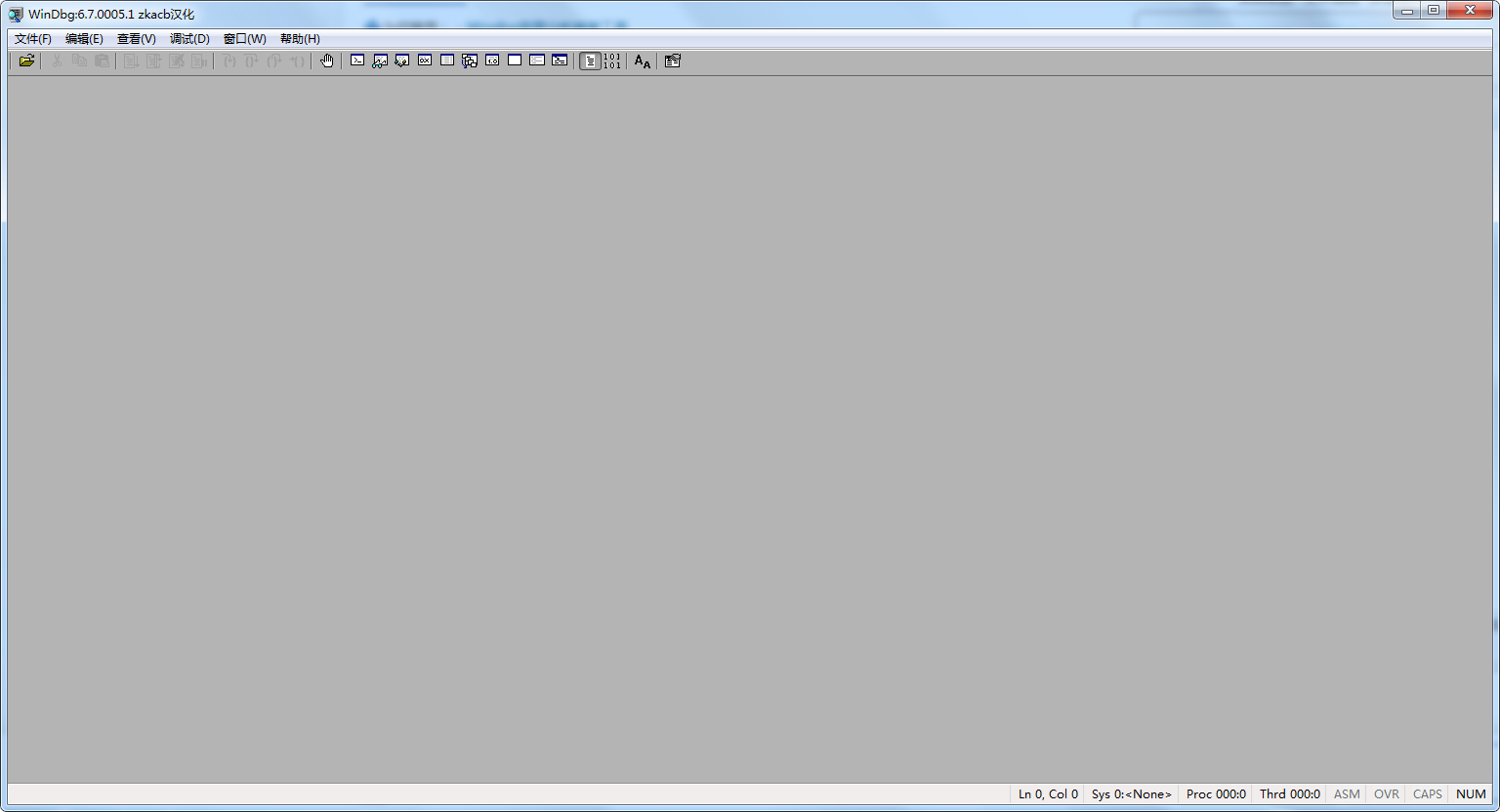
Task: Open the Locals window from toolbar
Action: coord(402,61)
